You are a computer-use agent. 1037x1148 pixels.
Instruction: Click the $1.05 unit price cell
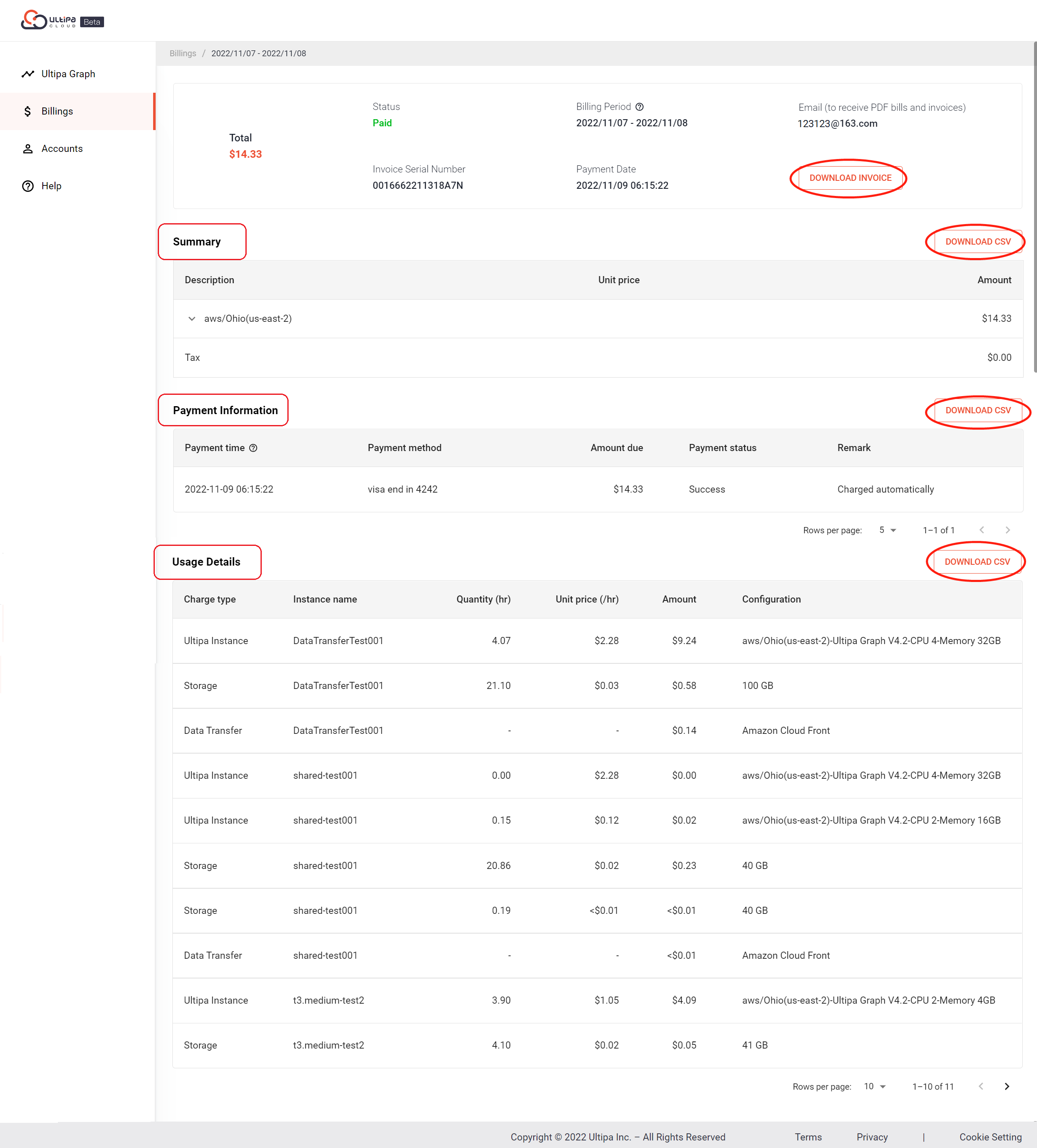coord(607,1000)
